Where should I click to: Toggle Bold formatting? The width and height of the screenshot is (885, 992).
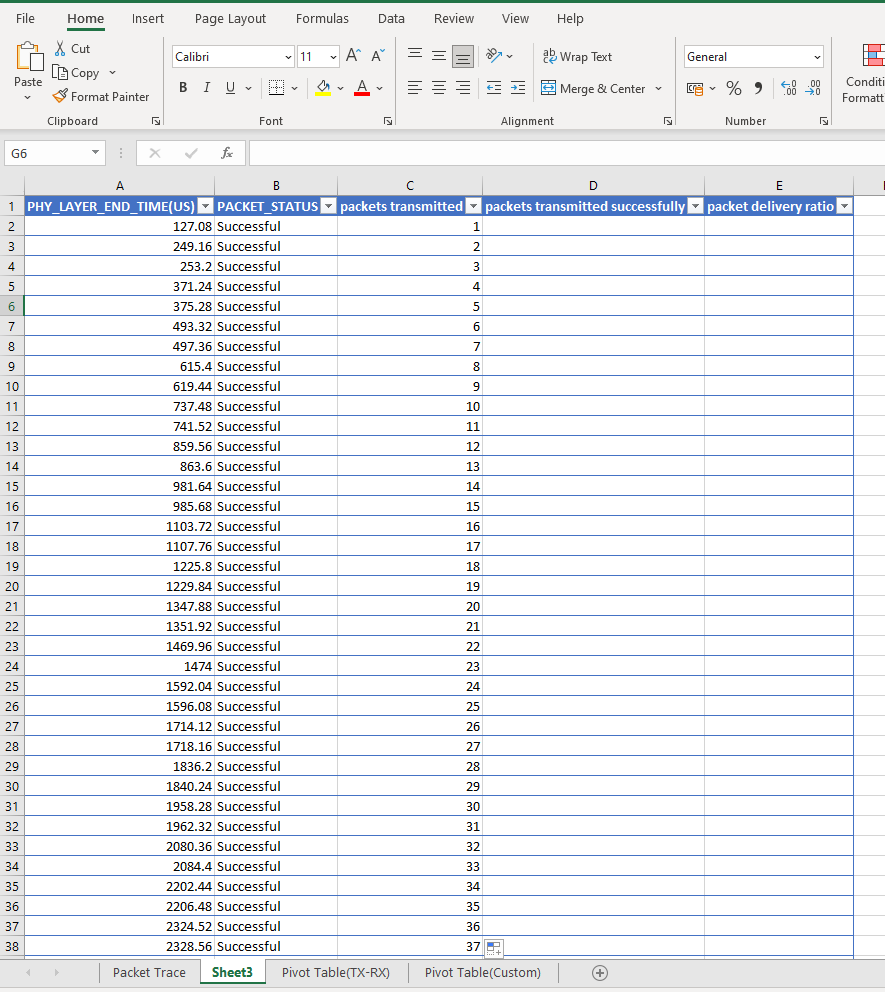(x=183, y=87)
